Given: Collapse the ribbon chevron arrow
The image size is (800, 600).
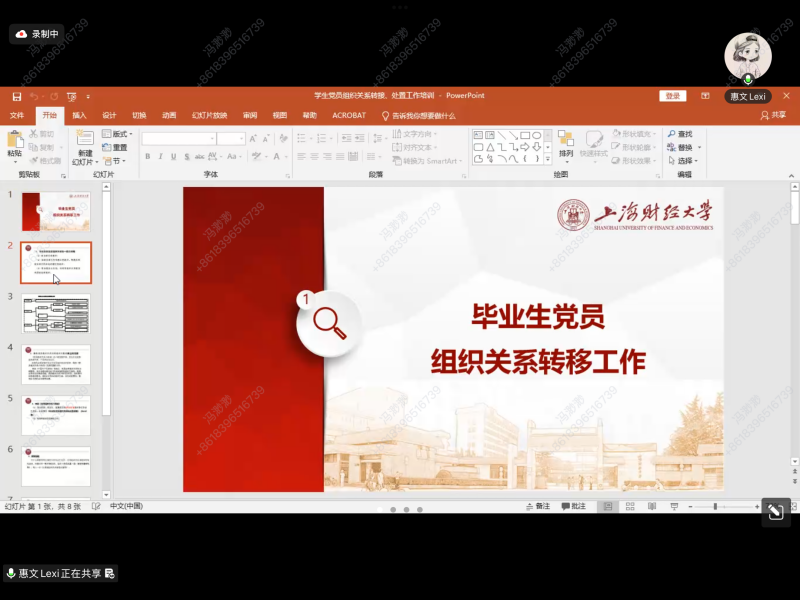Looking at the screenshot, I should point(791,176).
